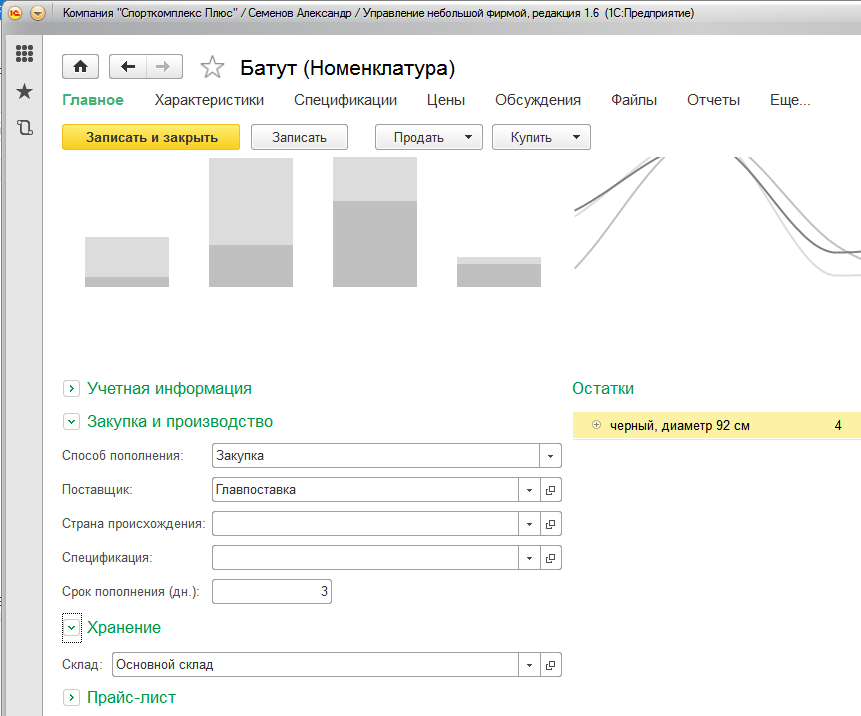Switch to the Цены tab

tap(446, 100)
